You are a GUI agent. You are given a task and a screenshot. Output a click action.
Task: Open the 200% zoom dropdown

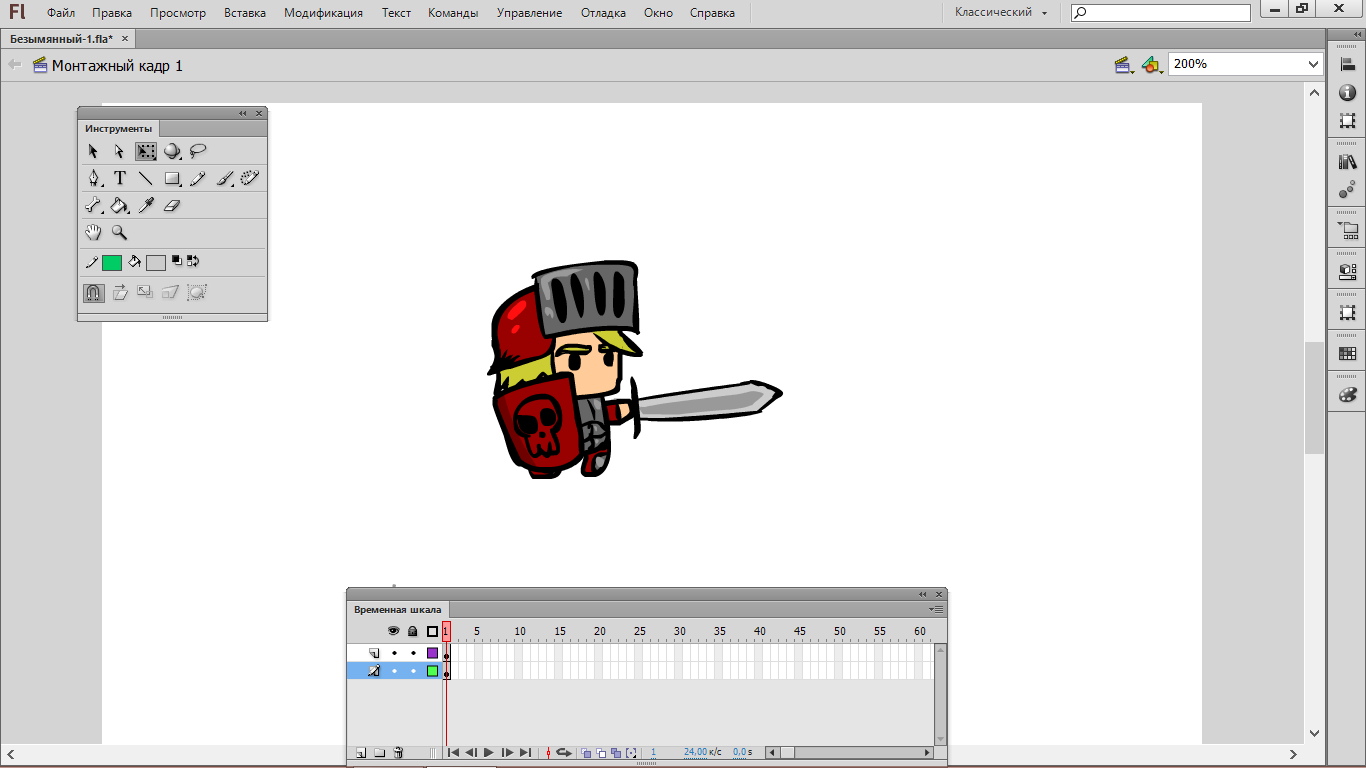click(x=1246, y=63)
